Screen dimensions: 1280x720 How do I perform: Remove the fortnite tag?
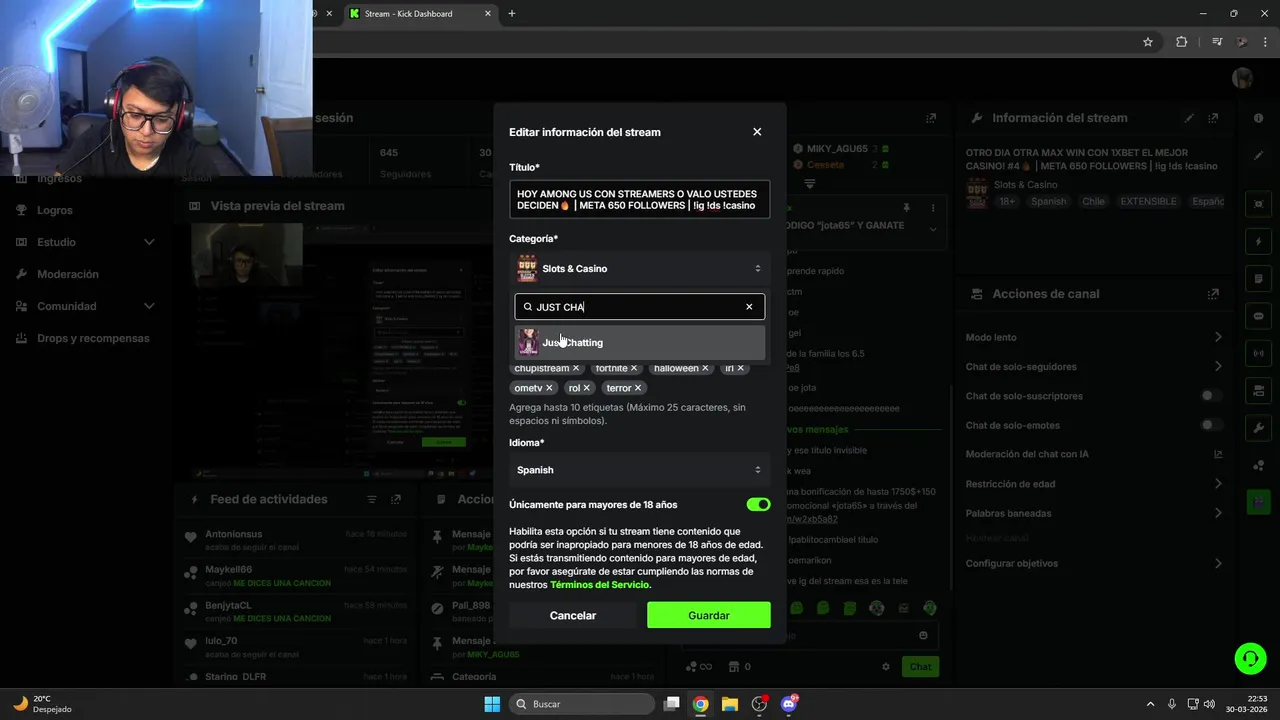(x=634, y=368)
